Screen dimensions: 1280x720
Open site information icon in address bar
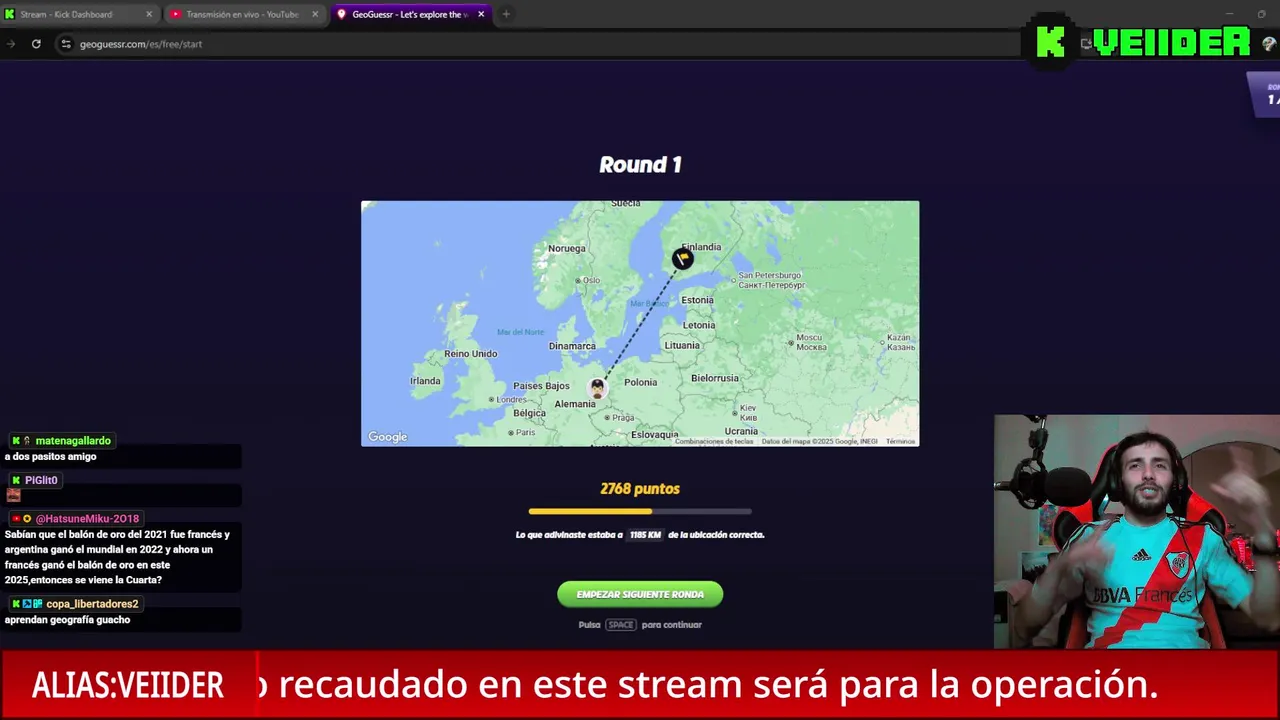coord(65,44)
